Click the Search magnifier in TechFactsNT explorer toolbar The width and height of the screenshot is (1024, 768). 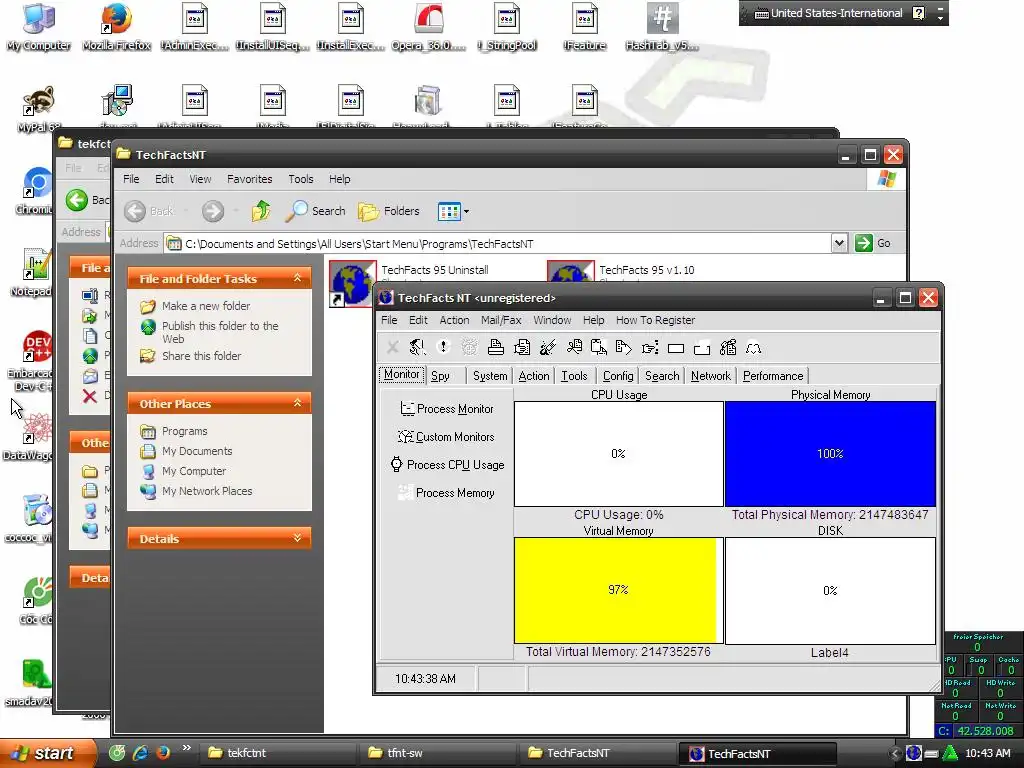315,211
